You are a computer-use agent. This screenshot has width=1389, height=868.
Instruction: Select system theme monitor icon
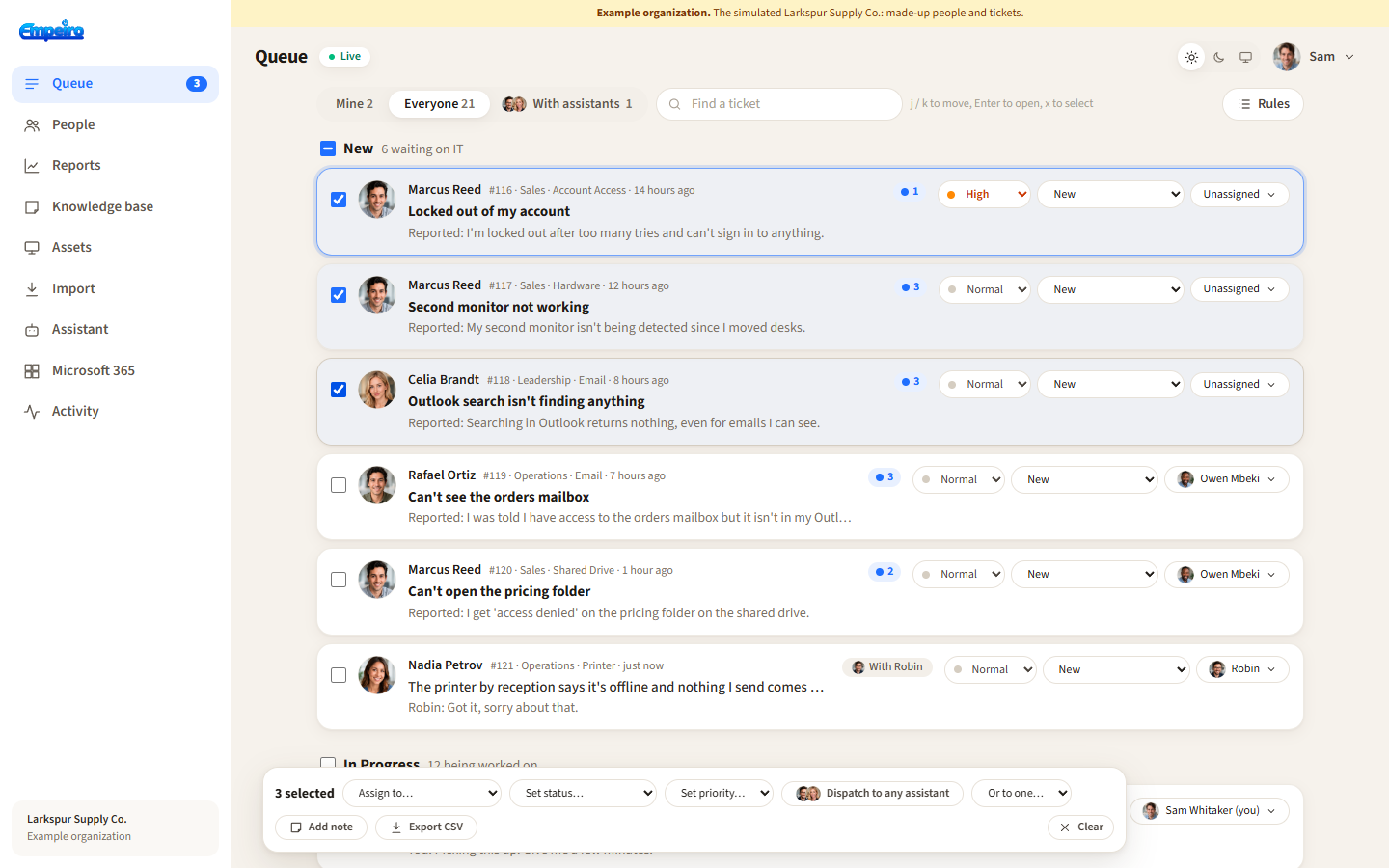click(x=1246, y=57)
